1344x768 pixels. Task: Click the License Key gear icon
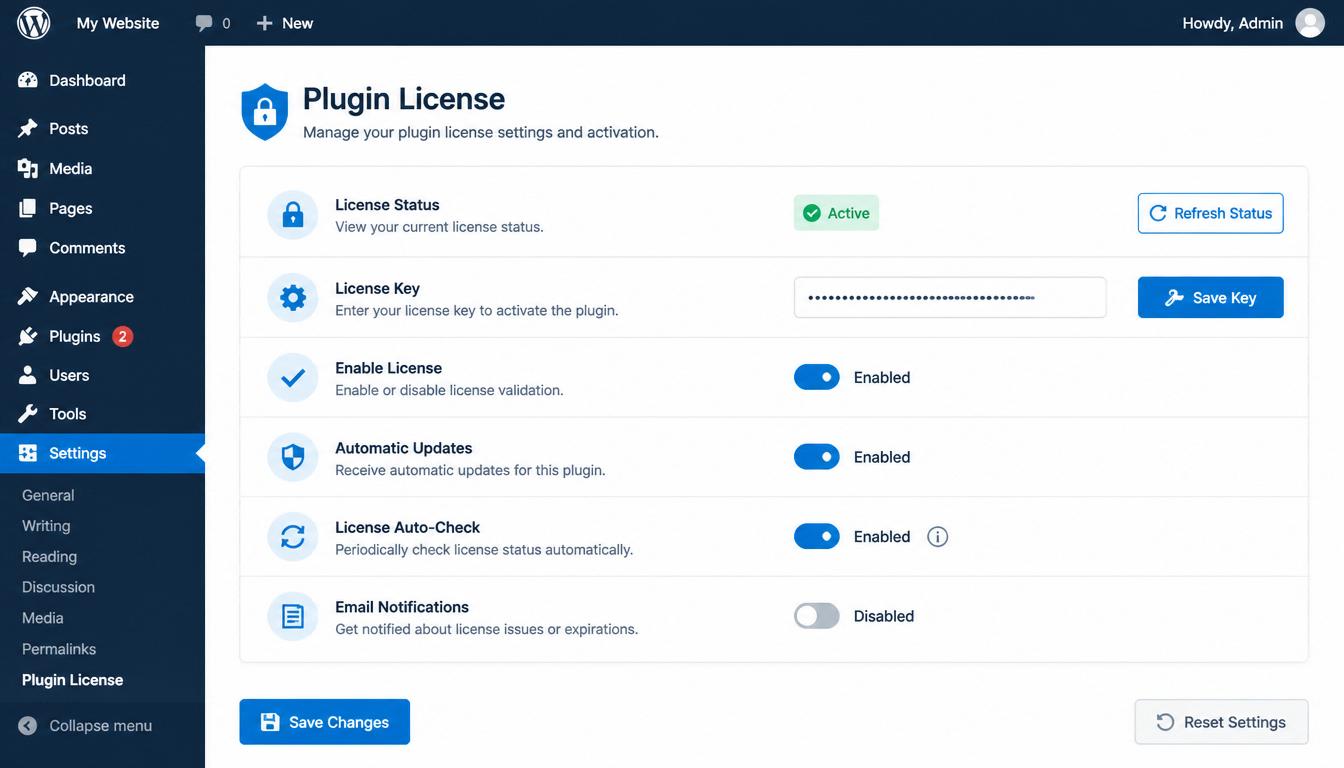(293, 298)
